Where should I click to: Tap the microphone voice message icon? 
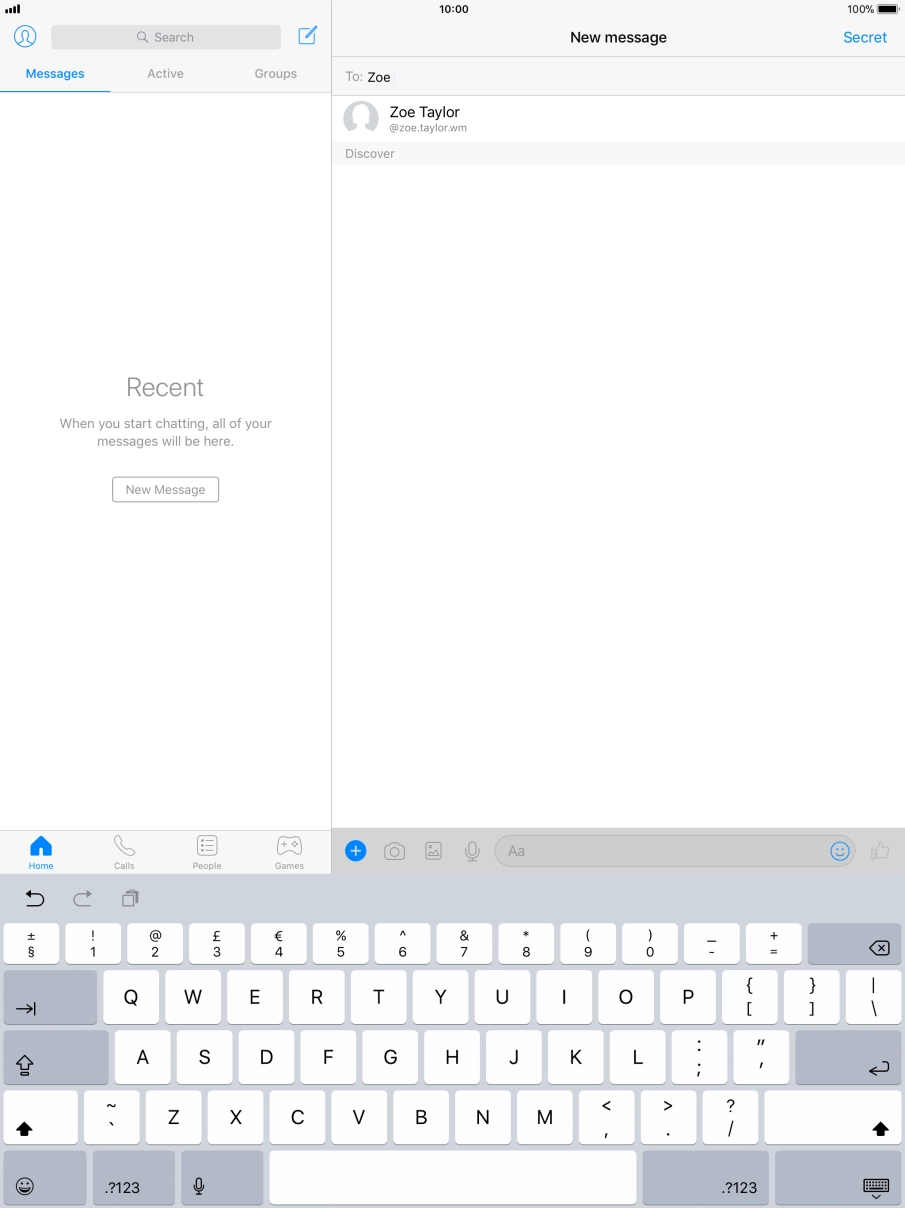pos(472,851)
